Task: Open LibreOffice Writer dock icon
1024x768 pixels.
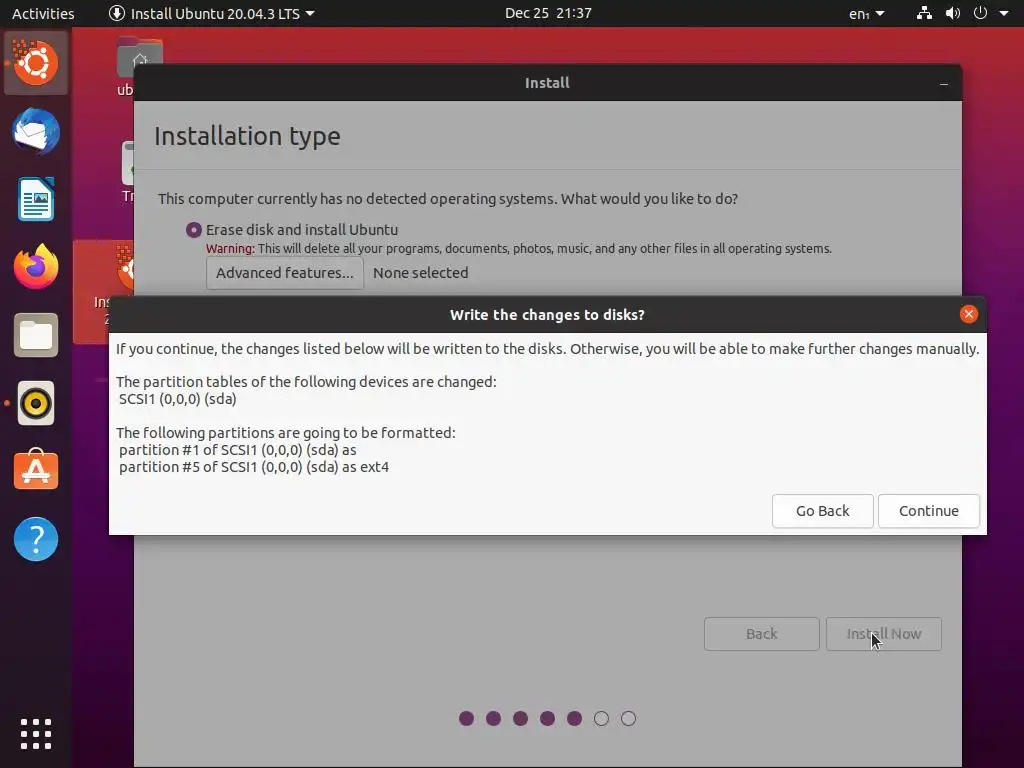Action: (x=36, y=199)
